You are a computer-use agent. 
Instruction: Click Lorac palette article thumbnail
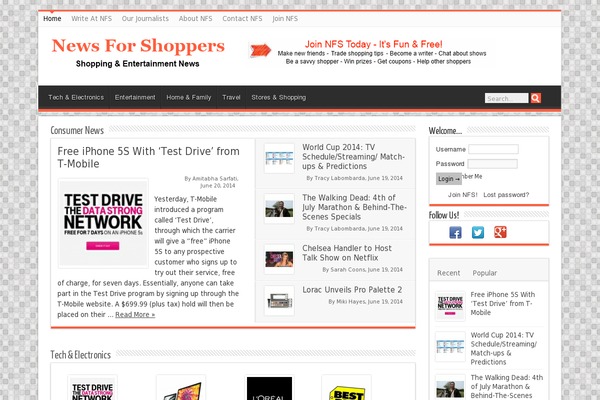coord(279,300)
